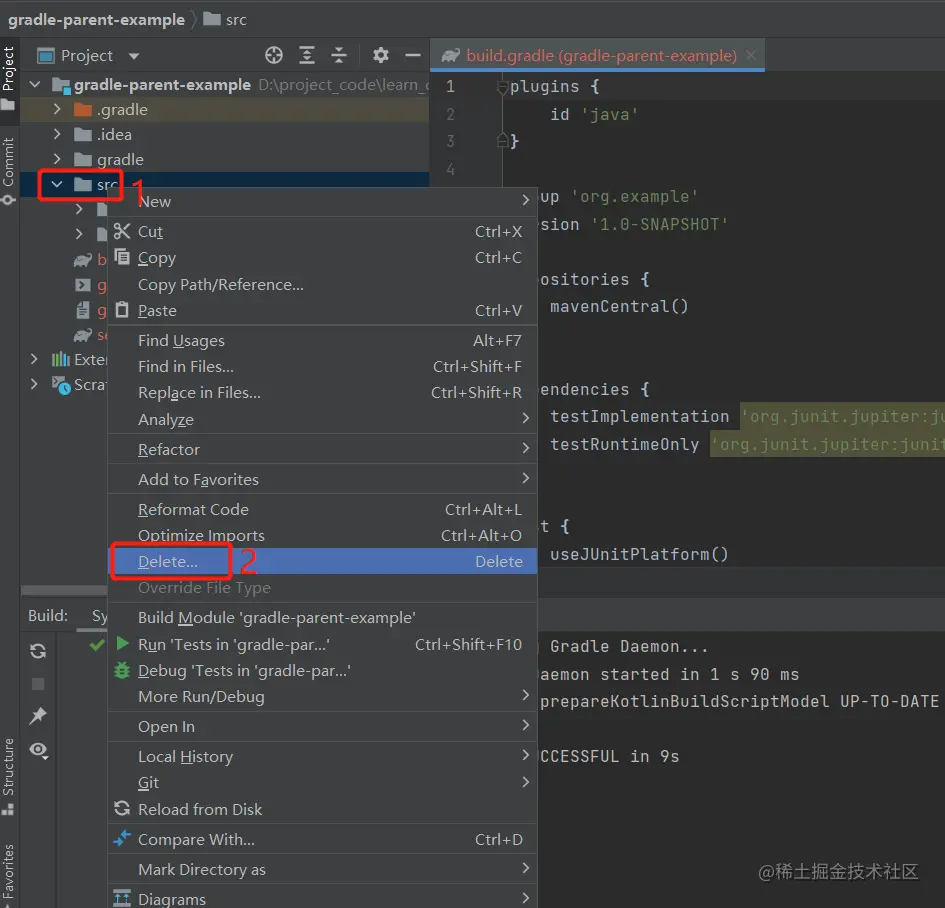Collapse the gradle-parent-example root node
945x908 pixels.
tap(35, 84)
